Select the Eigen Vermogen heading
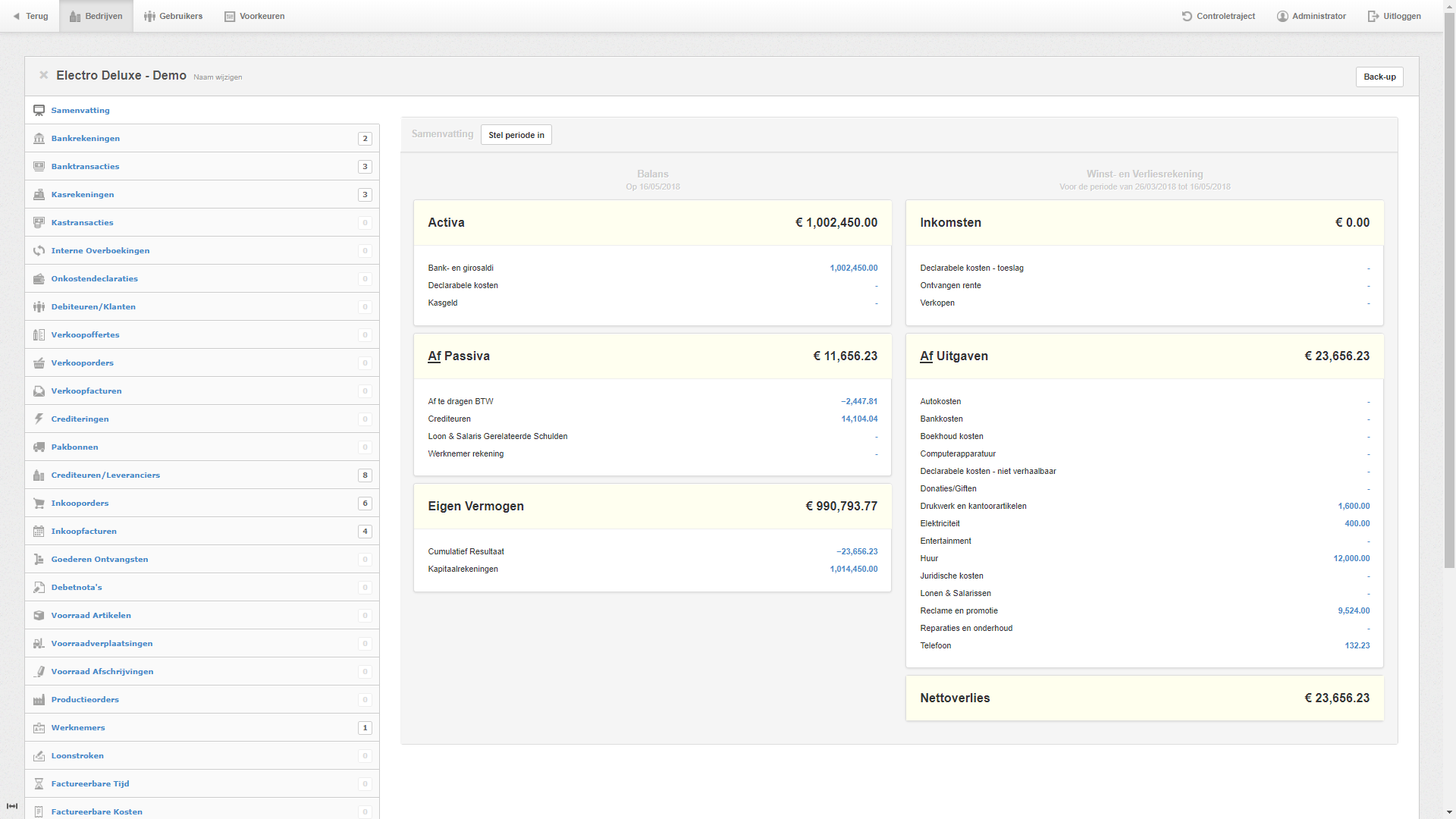 tap(475, 507)
